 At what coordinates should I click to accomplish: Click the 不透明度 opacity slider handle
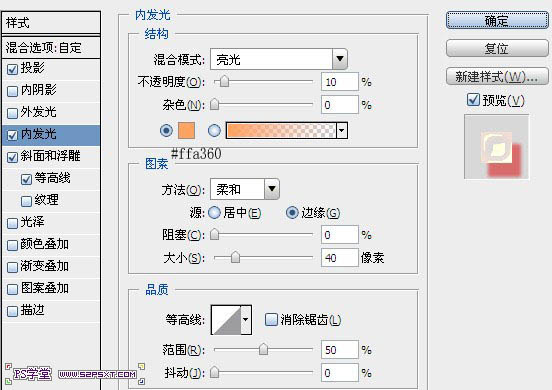tap(224, 82)
